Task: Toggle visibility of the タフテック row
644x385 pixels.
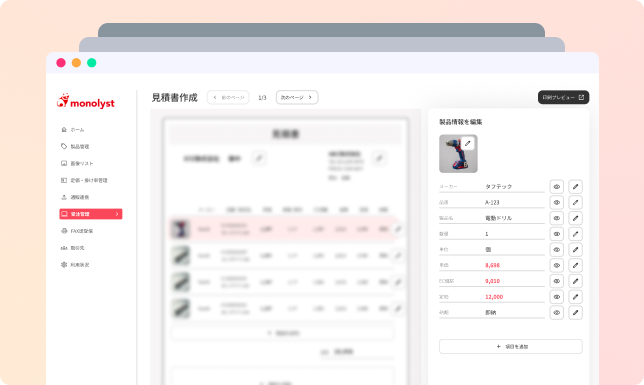Action: tap(557, 187)
